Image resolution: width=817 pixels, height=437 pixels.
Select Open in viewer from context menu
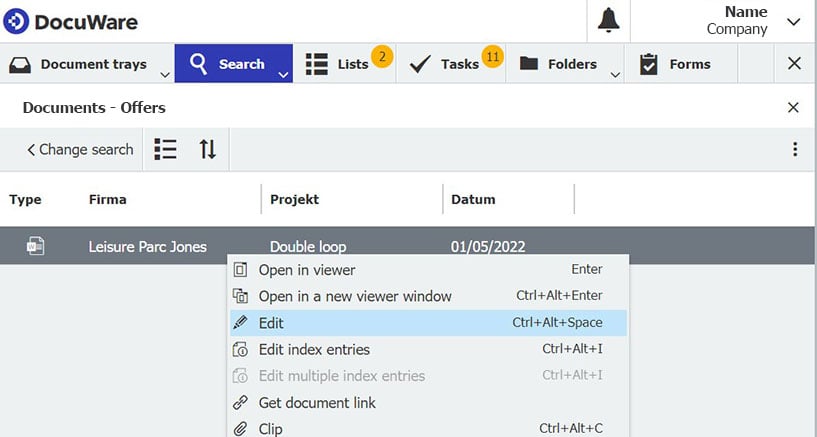[307, 270]
